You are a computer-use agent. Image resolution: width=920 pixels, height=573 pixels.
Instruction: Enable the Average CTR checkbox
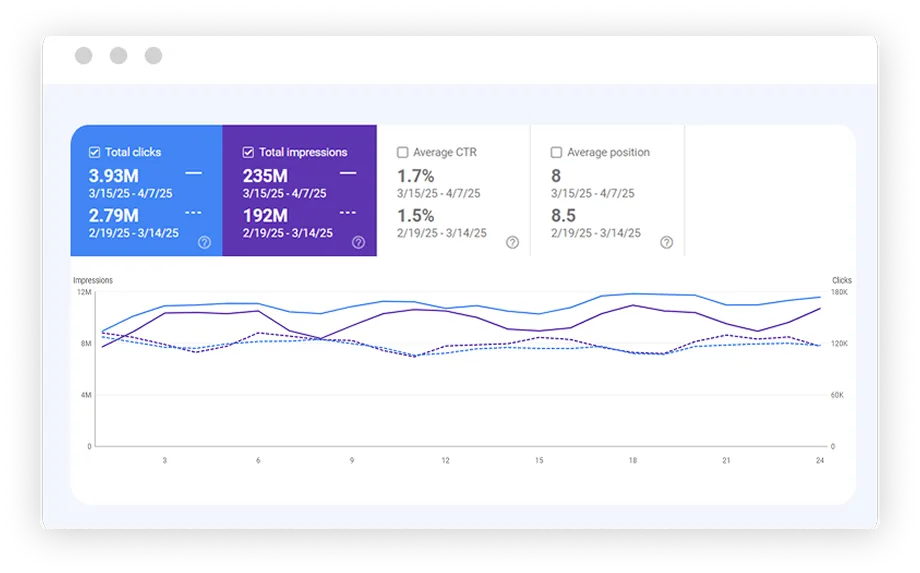click(402, 153)
